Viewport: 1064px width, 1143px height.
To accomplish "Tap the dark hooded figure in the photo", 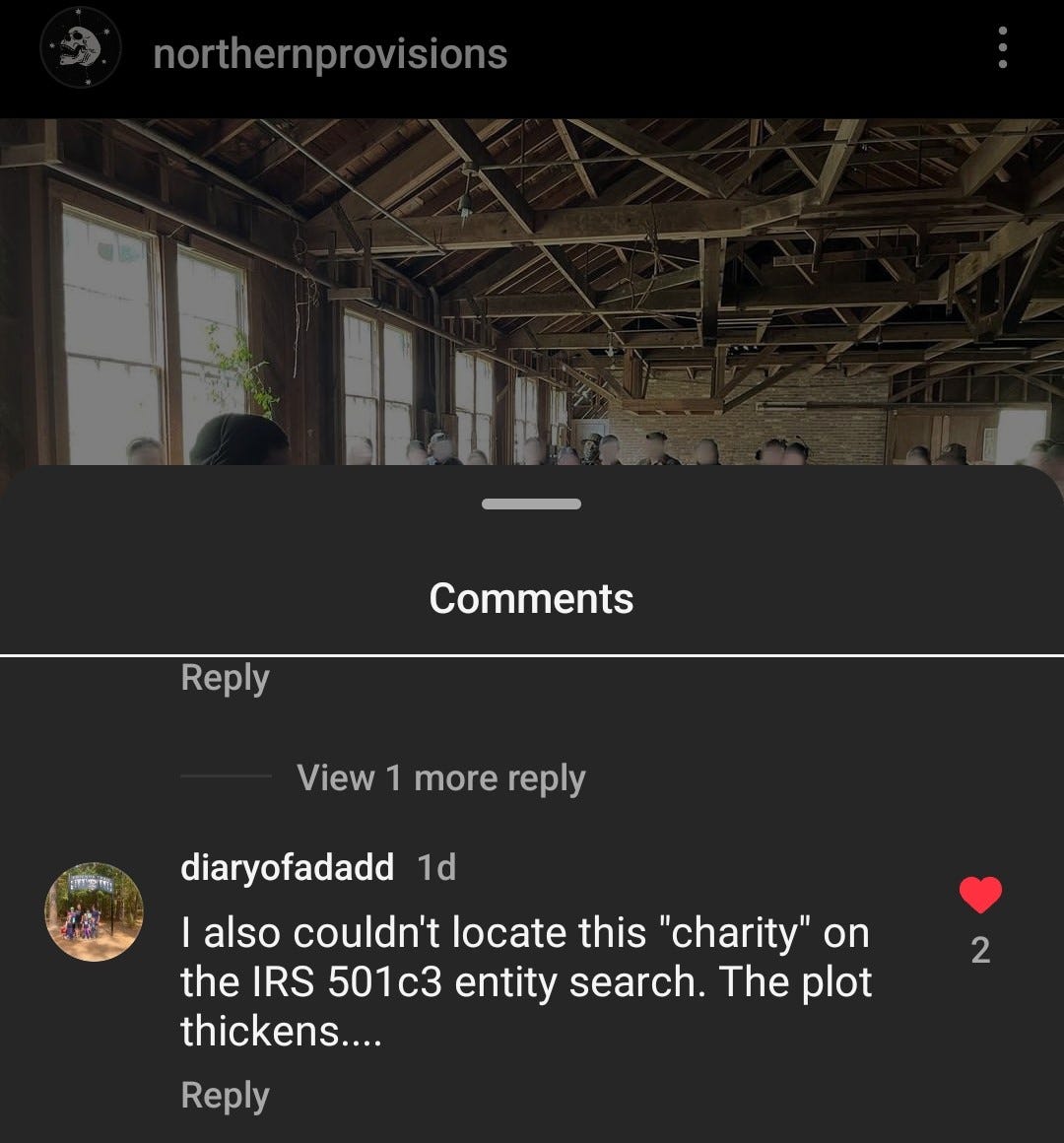I will click(x=239, y=439).
